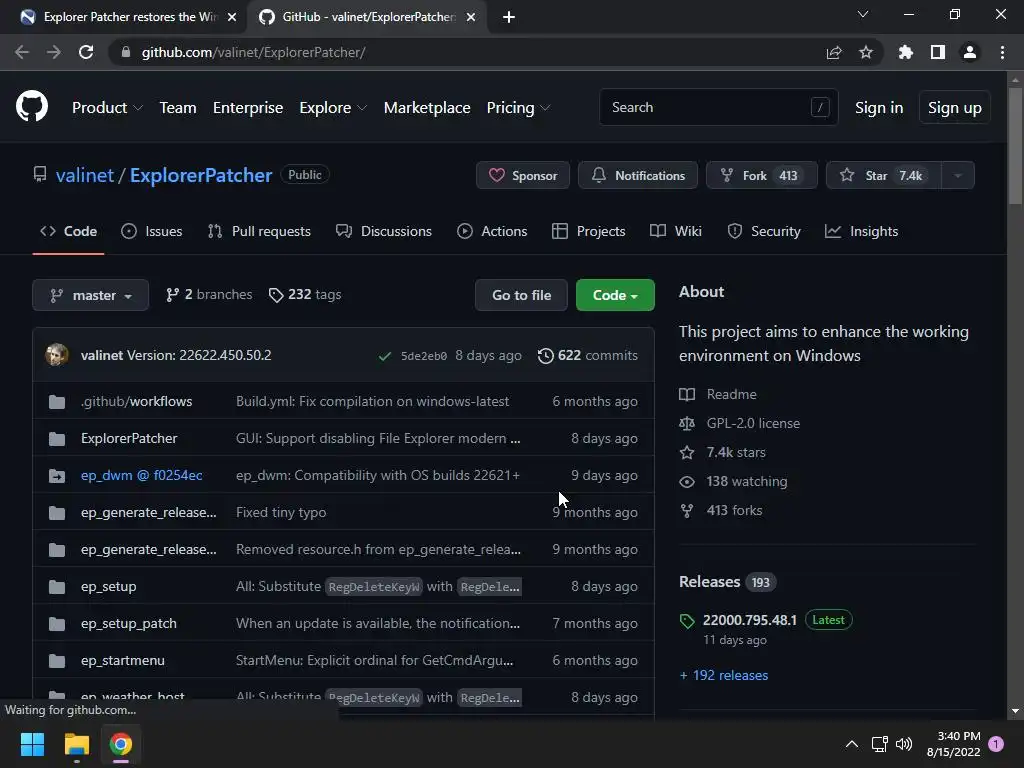Image resolution: width=1024 pixels, height=768 pixels.
Task: View the 232 tags link
Action: coord(305,295)
